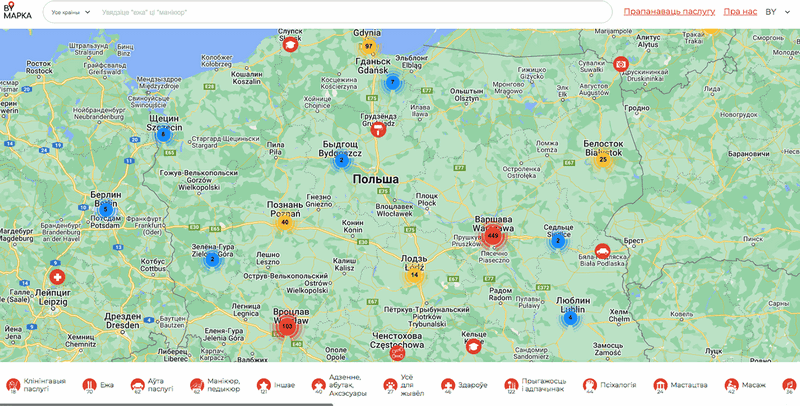Screen dimensions: 800x406
Task: Click the red car marker near Biała Podlaska
Action: tap(603, 251)
